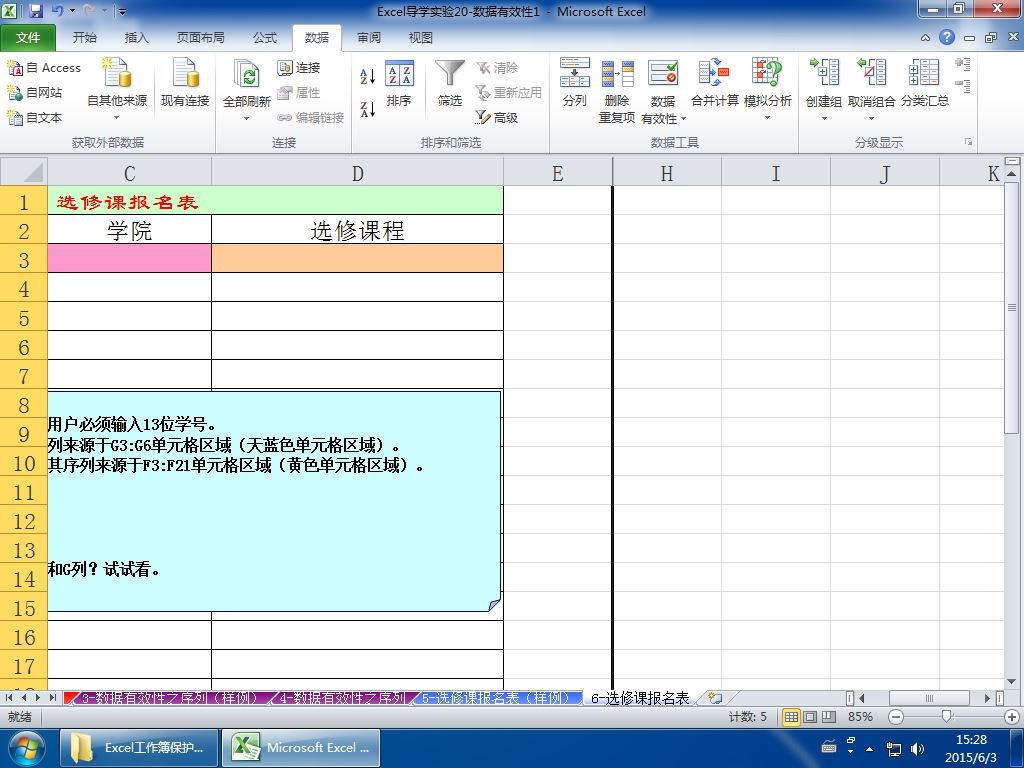
Task: Switch to View (视图) tab
Action: pyautogui.click(x=421, y=38)
